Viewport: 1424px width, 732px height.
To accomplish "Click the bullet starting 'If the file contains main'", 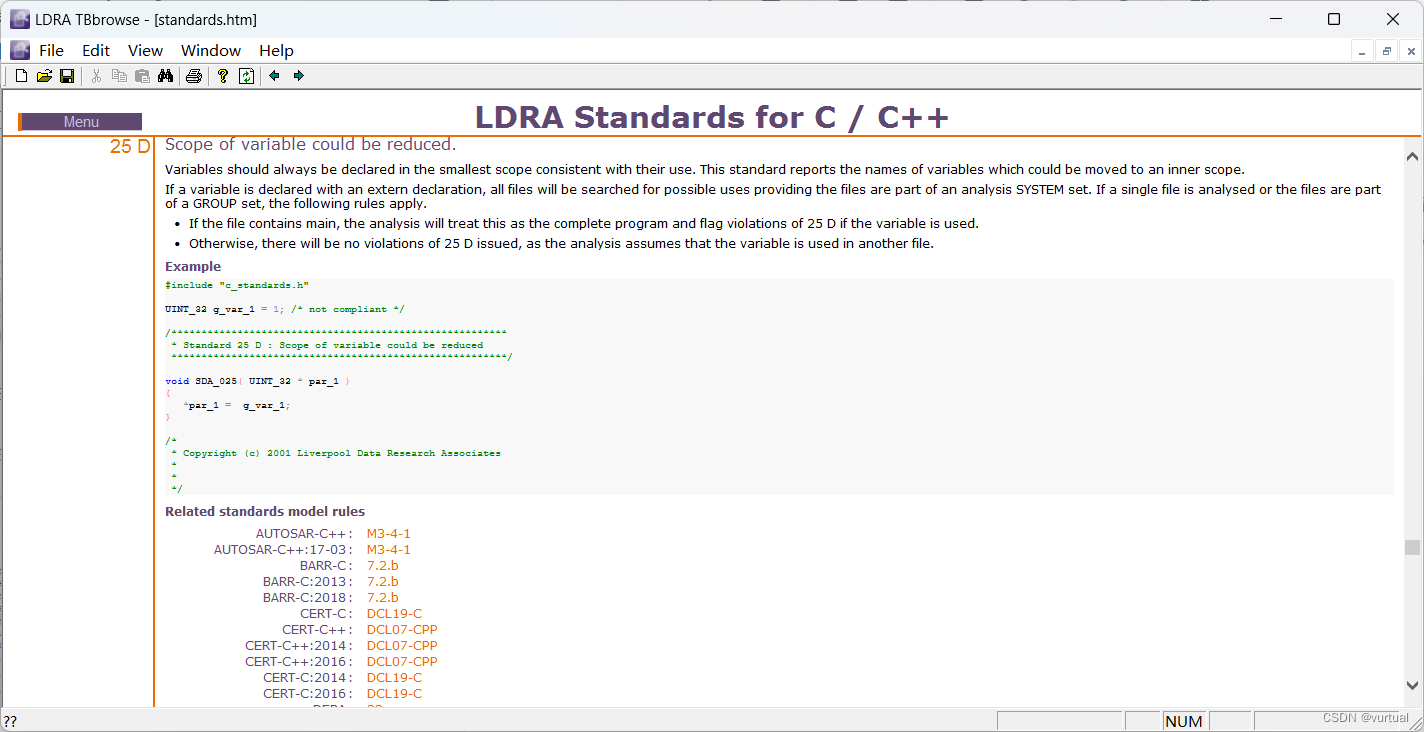I will 584,224.
